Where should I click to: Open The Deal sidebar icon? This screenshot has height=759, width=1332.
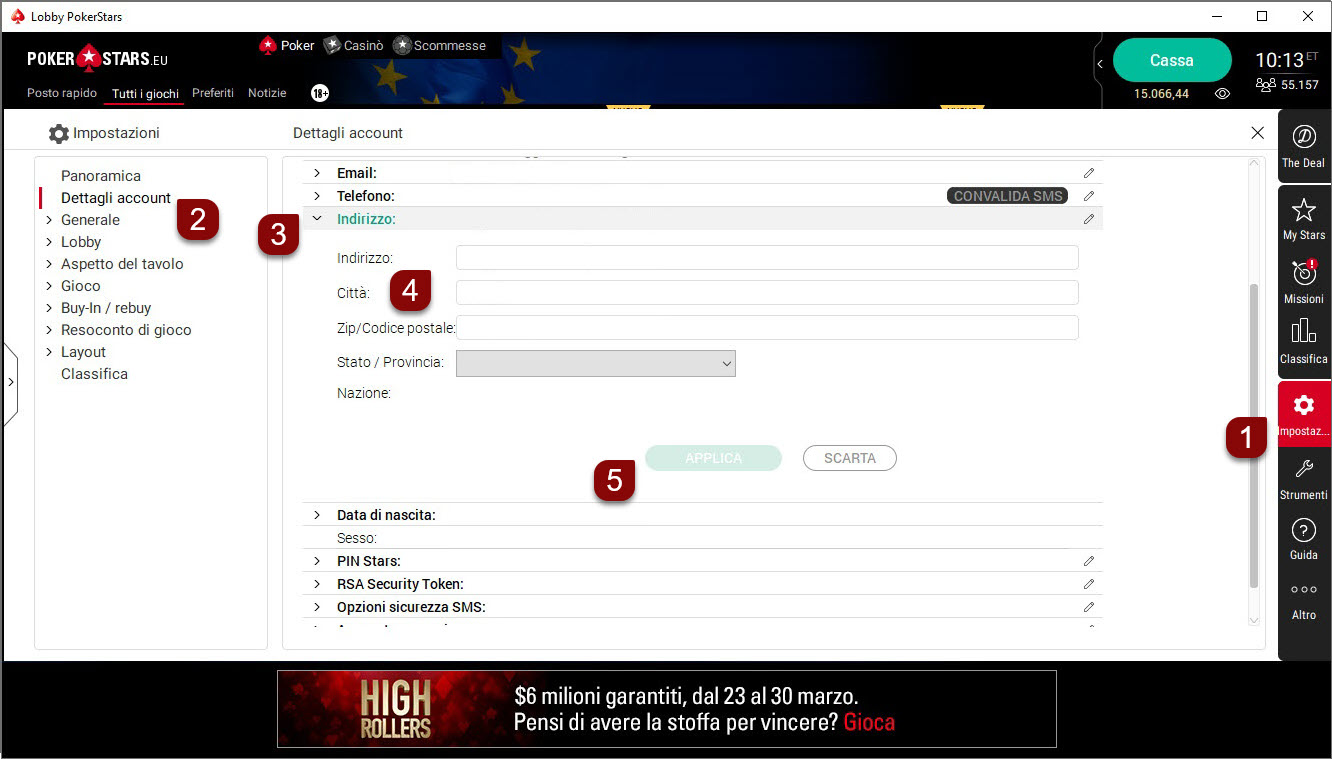pyautogui.click(x=1303, y=137)
